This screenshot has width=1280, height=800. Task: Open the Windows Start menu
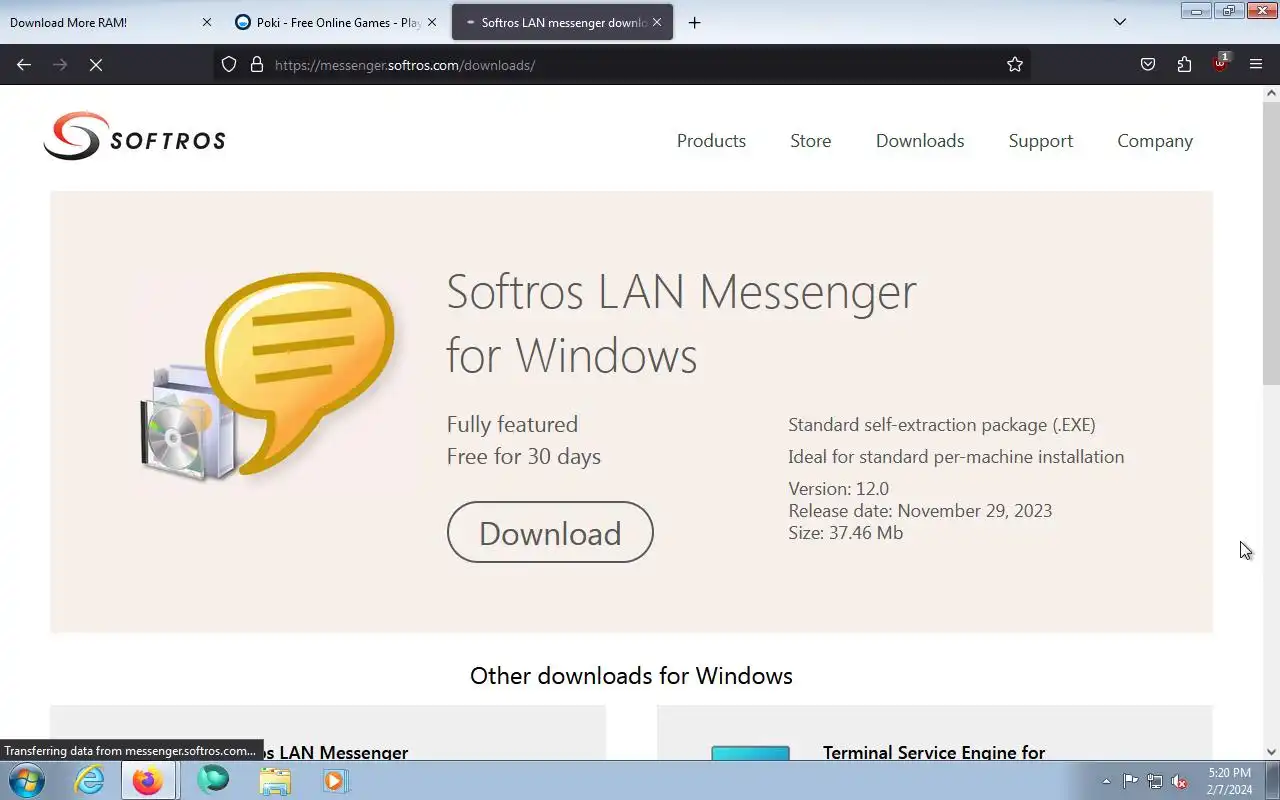coord(26,781)
